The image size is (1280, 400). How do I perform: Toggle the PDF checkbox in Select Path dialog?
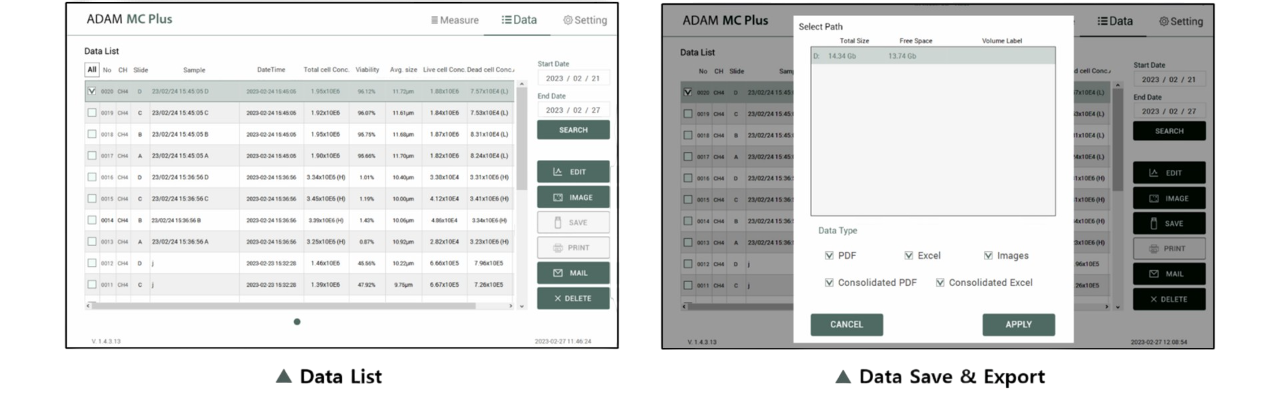829,256
